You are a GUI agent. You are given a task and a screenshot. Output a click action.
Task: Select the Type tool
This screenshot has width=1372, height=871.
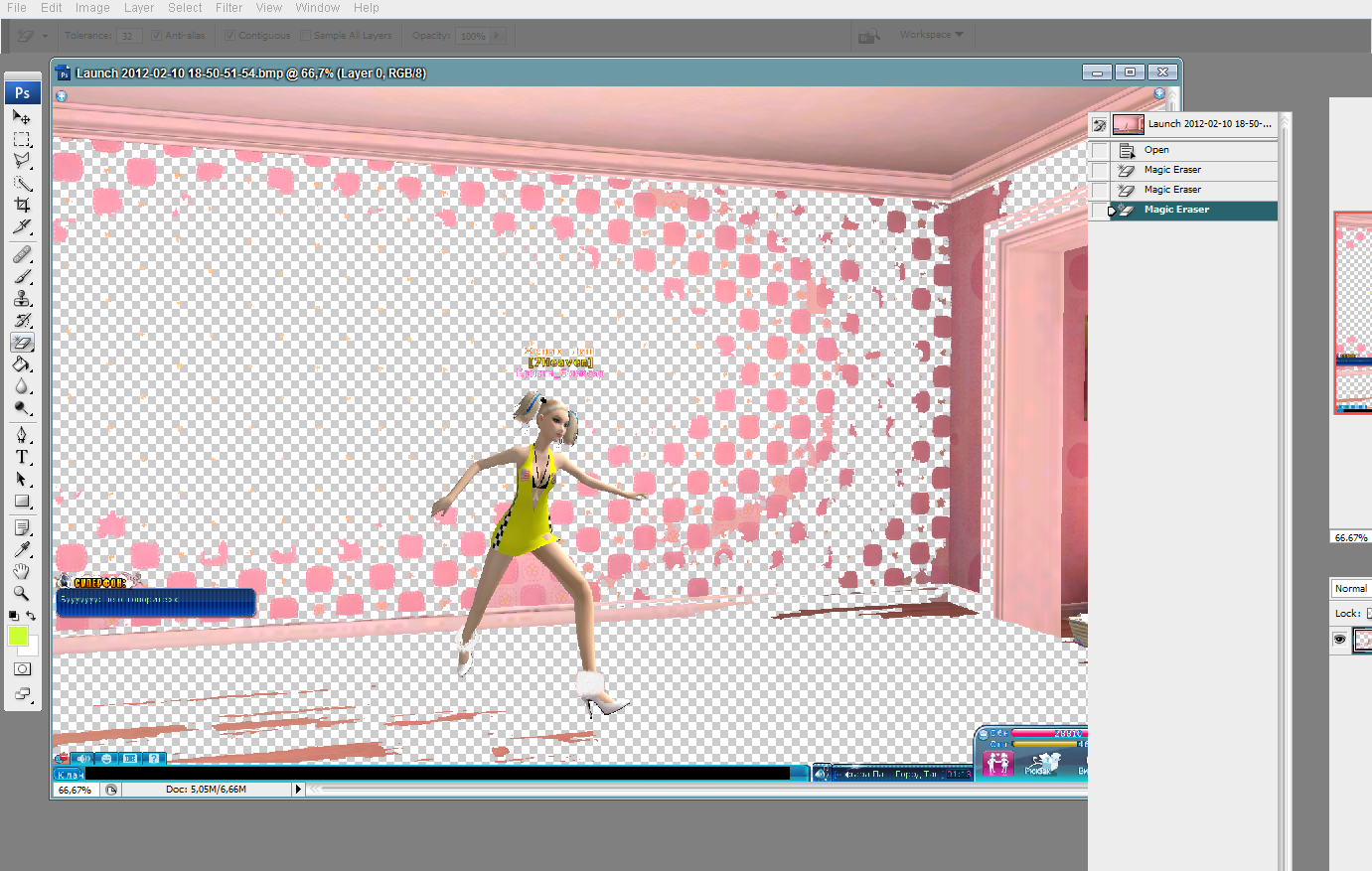coord(22,457)
